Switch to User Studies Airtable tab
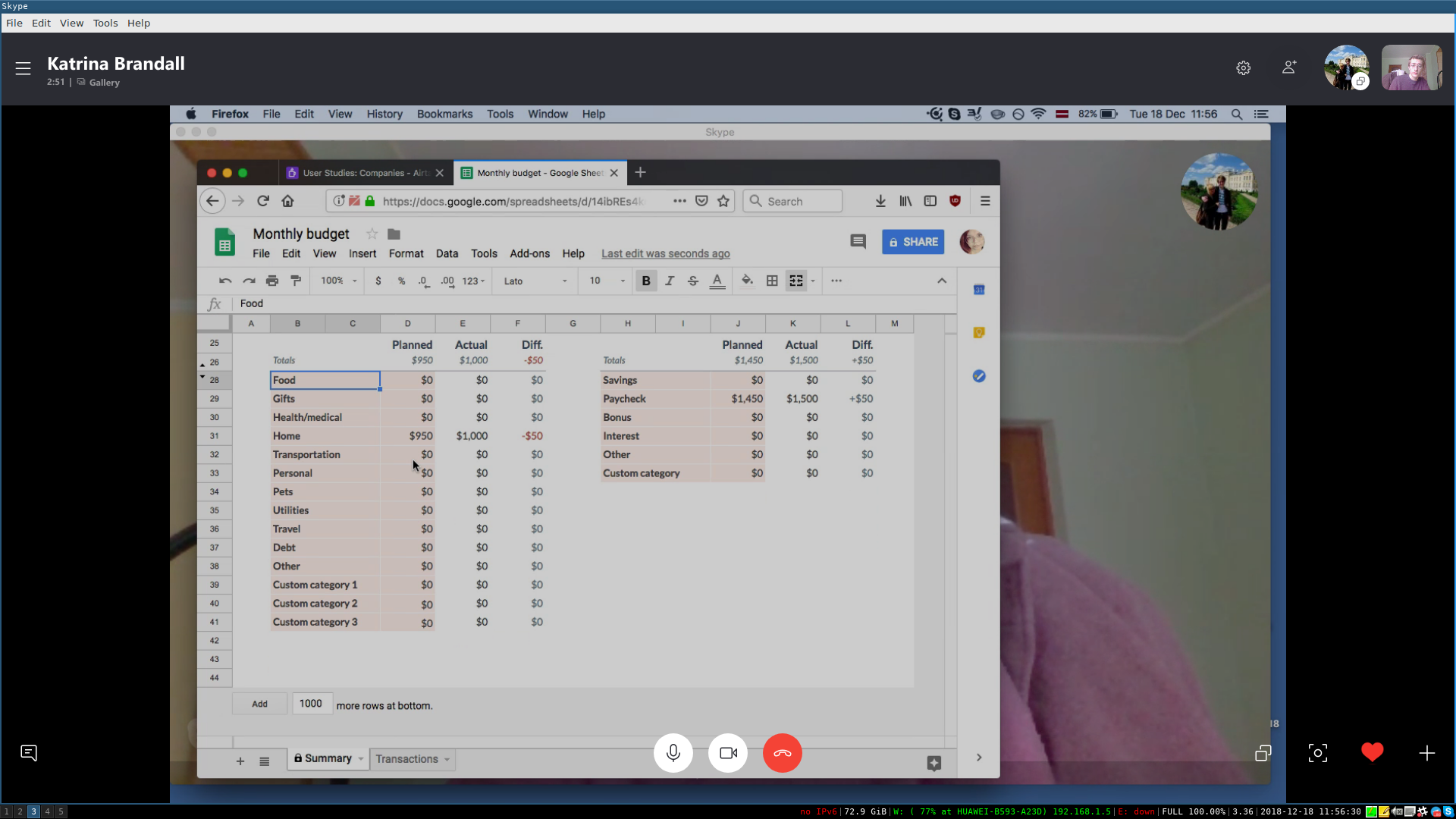The height and width of the screenshot is (819, 1456). (366, 173)
